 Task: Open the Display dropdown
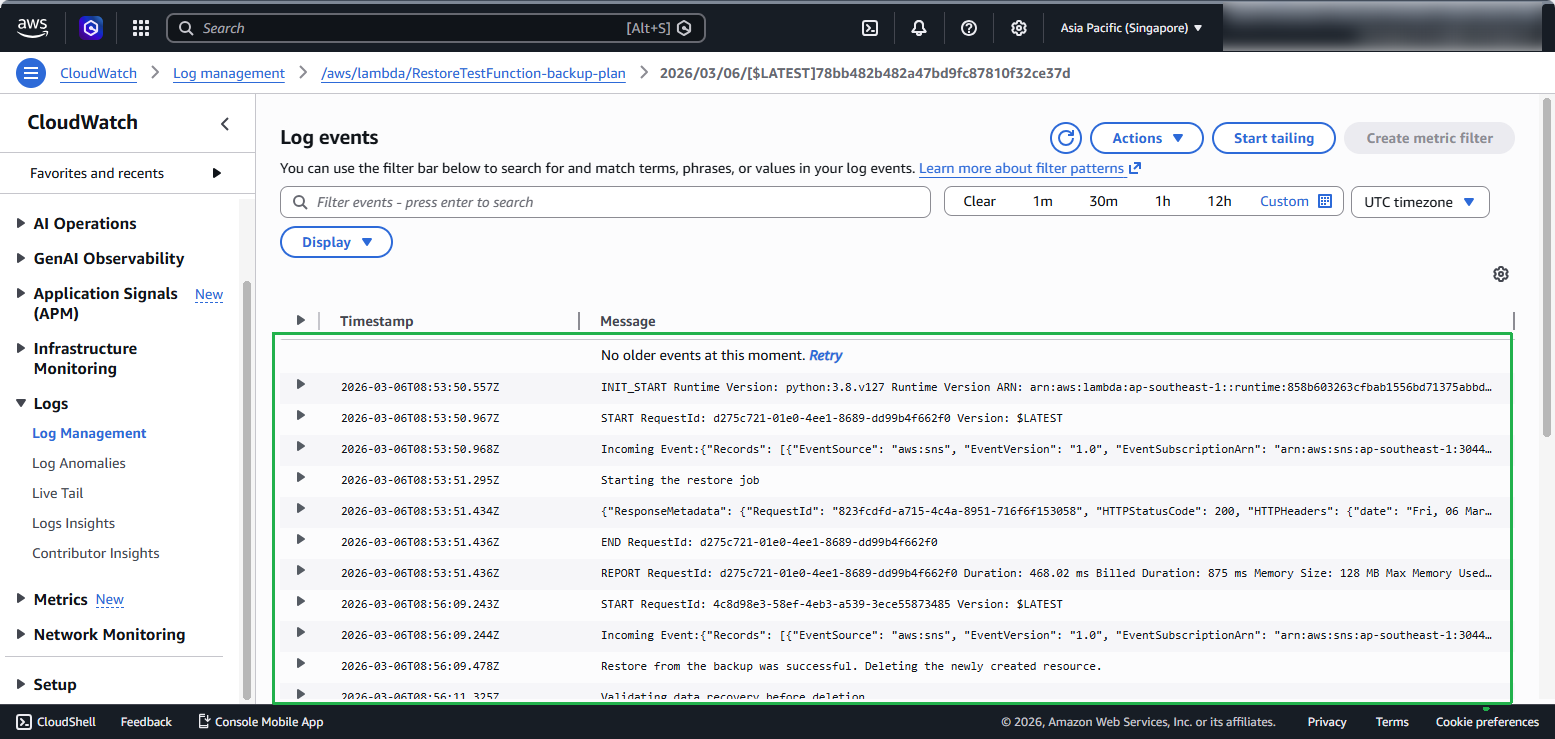336,242
